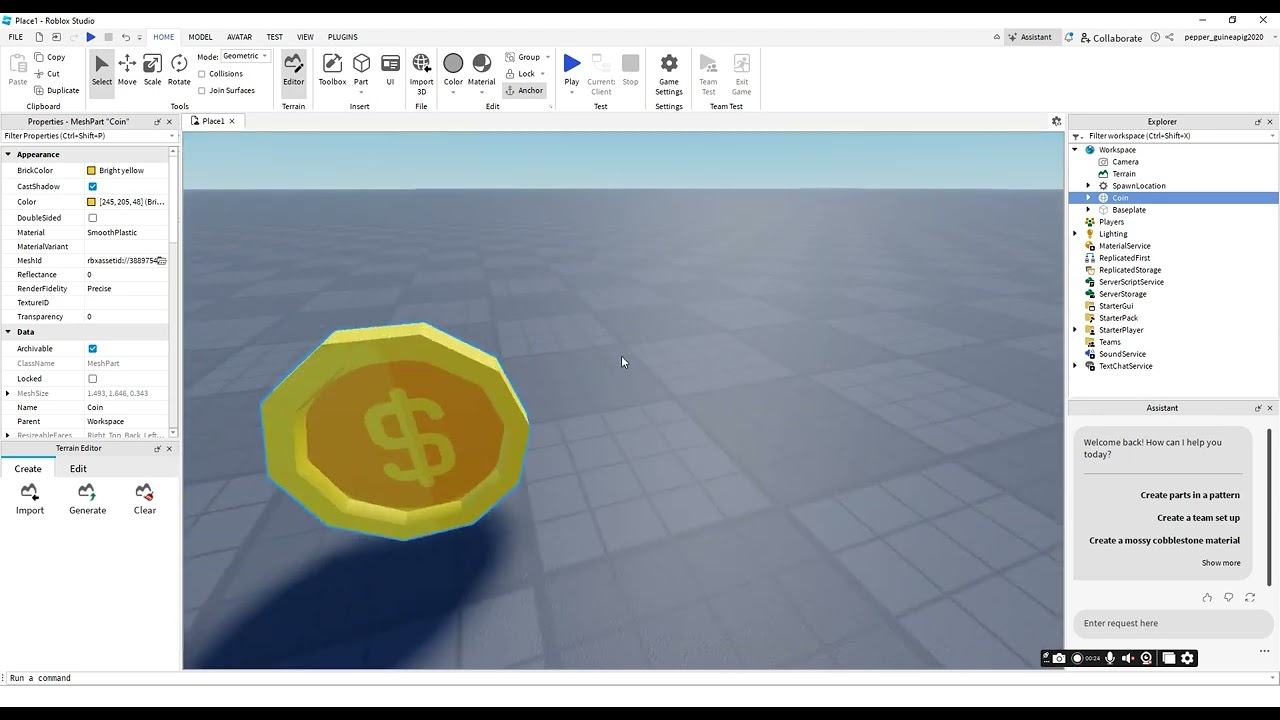This screenshot has width=1280, height=720.
Task: Switch to the PLUGINS tab
Action: 342,37
